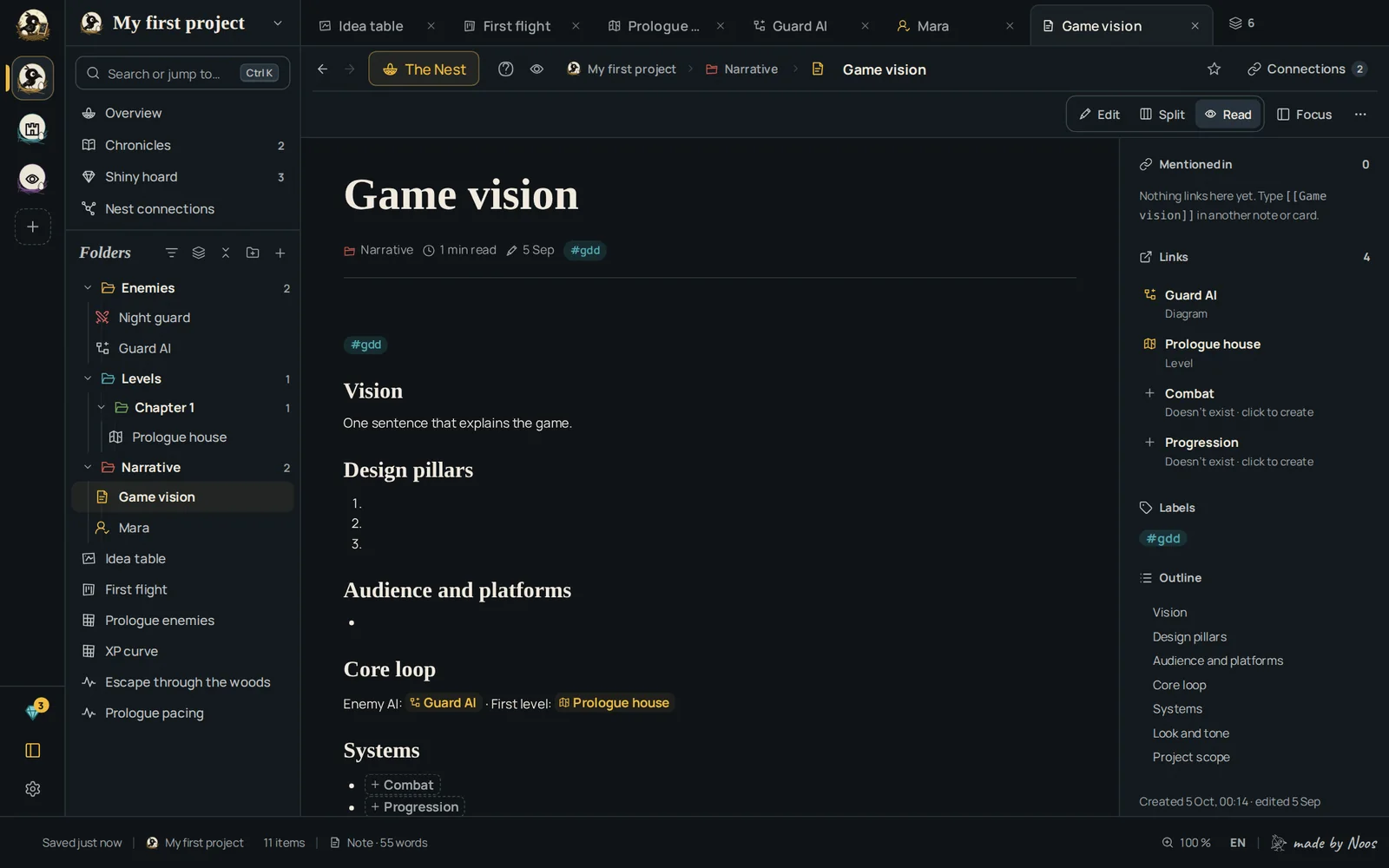Collapse the Levels folder
This screenshot has height=868, width=1389.
(x=88, y=379)
